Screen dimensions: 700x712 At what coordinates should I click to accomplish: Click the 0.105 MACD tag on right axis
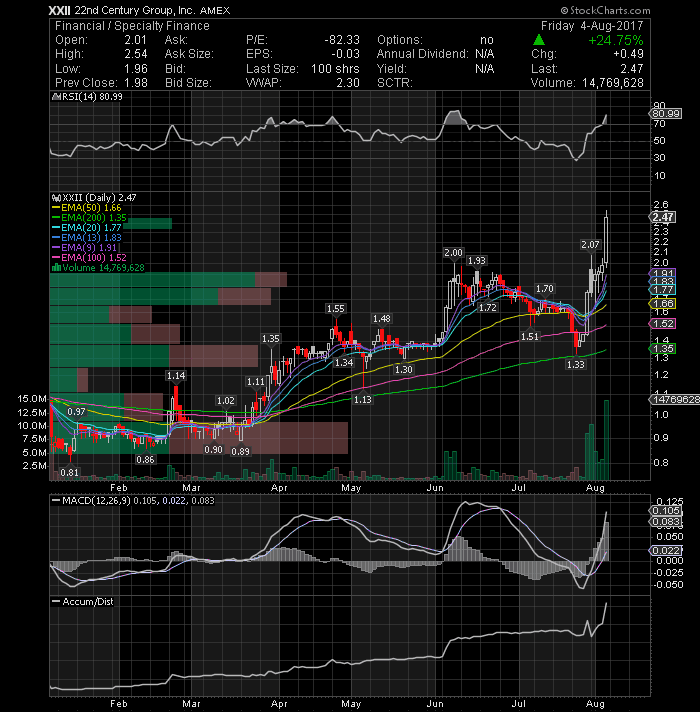click(666, 511)
